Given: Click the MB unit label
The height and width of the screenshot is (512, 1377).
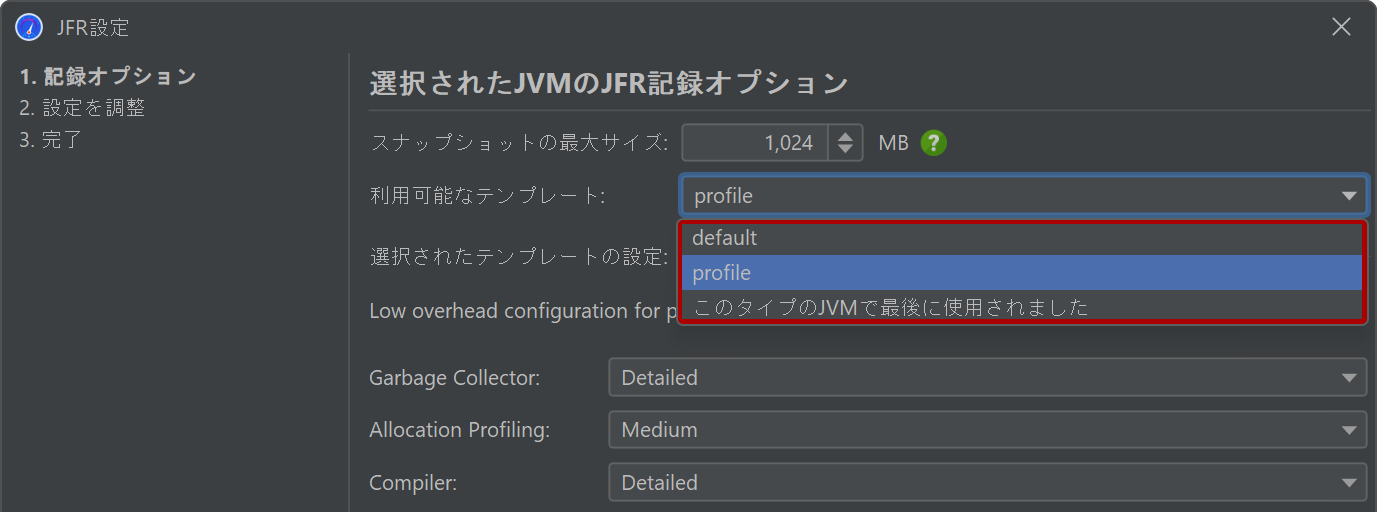Looking at the screenshot, I should click(x=893, y=143).
